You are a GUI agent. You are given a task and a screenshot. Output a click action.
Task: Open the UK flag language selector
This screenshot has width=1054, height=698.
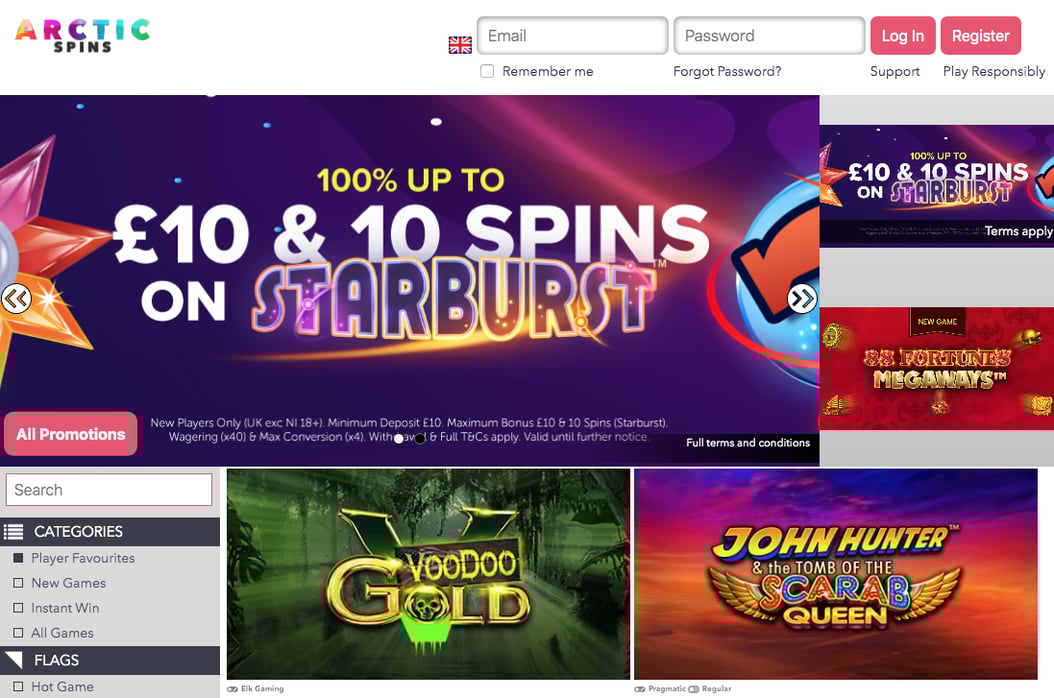460,45
